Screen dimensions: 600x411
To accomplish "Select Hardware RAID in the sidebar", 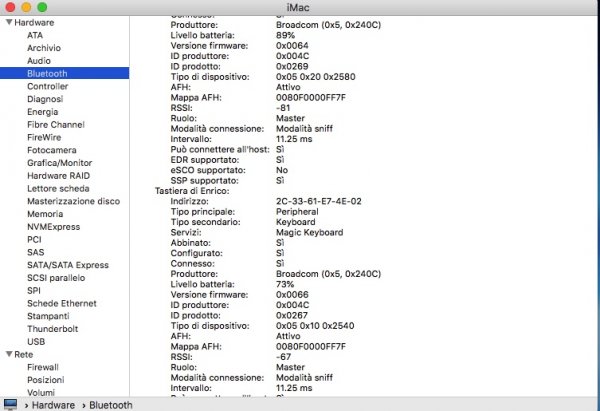I will (58, 176).
